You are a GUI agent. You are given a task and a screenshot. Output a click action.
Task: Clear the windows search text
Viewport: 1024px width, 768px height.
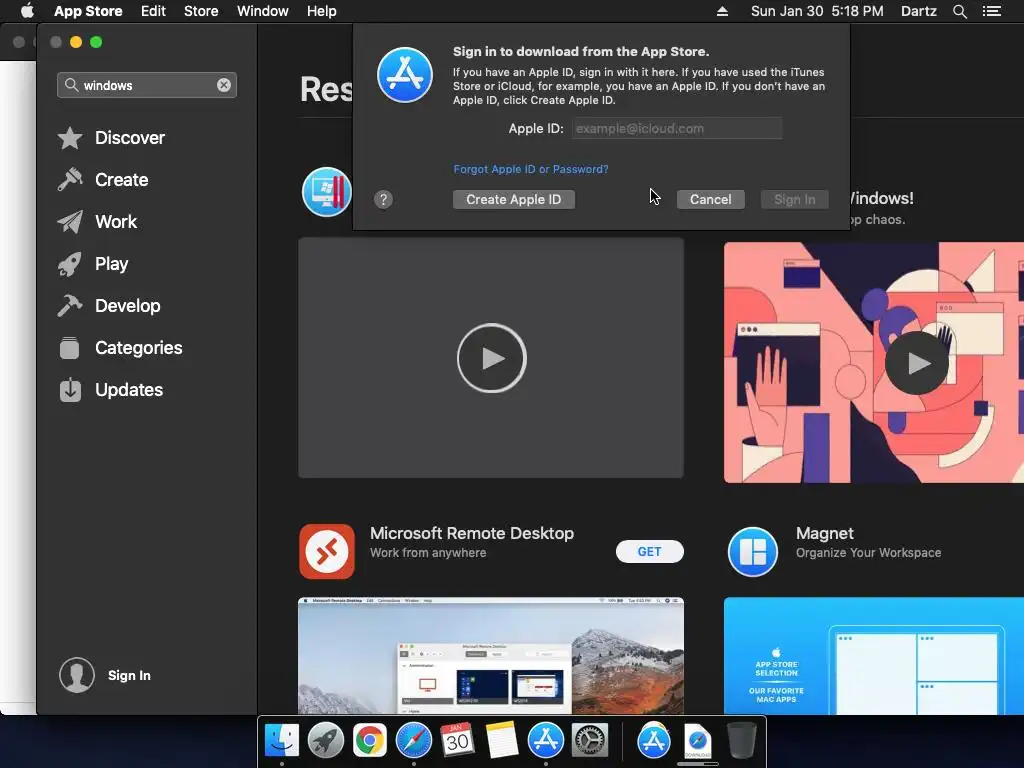223,85
